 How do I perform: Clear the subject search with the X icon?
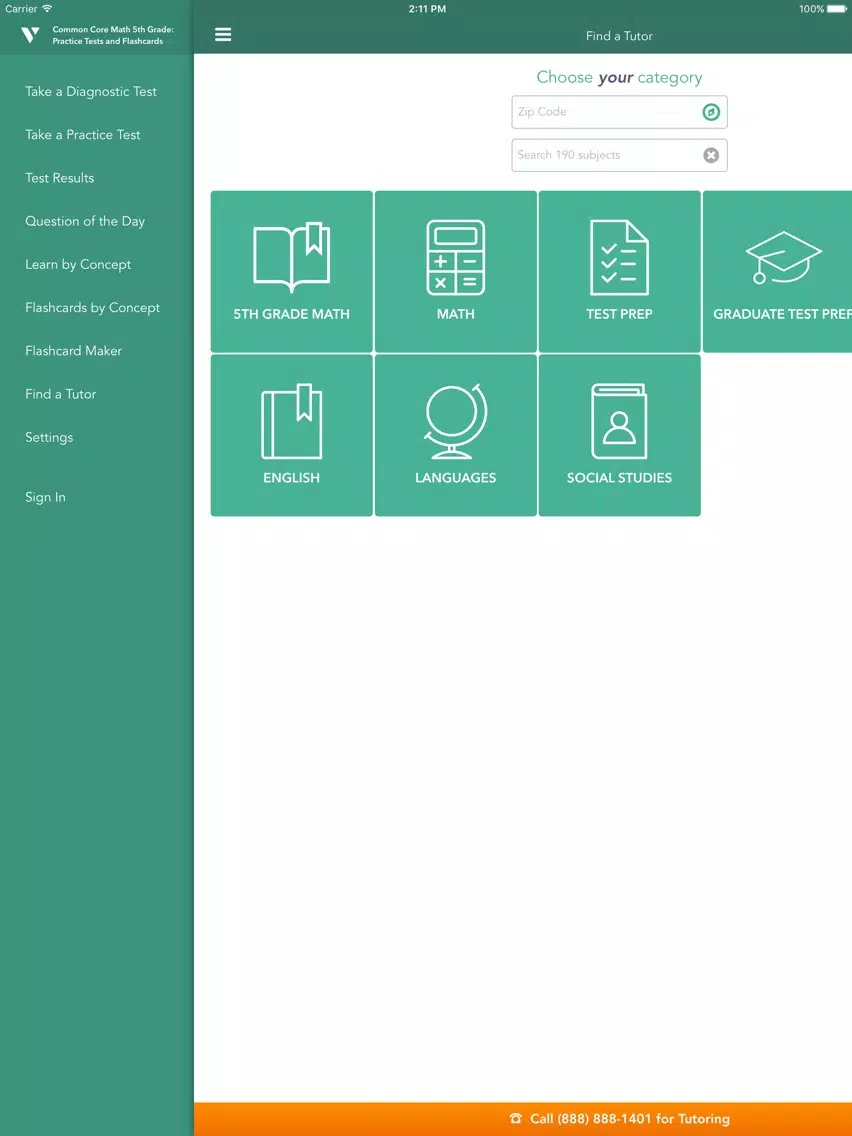(711, 155)
